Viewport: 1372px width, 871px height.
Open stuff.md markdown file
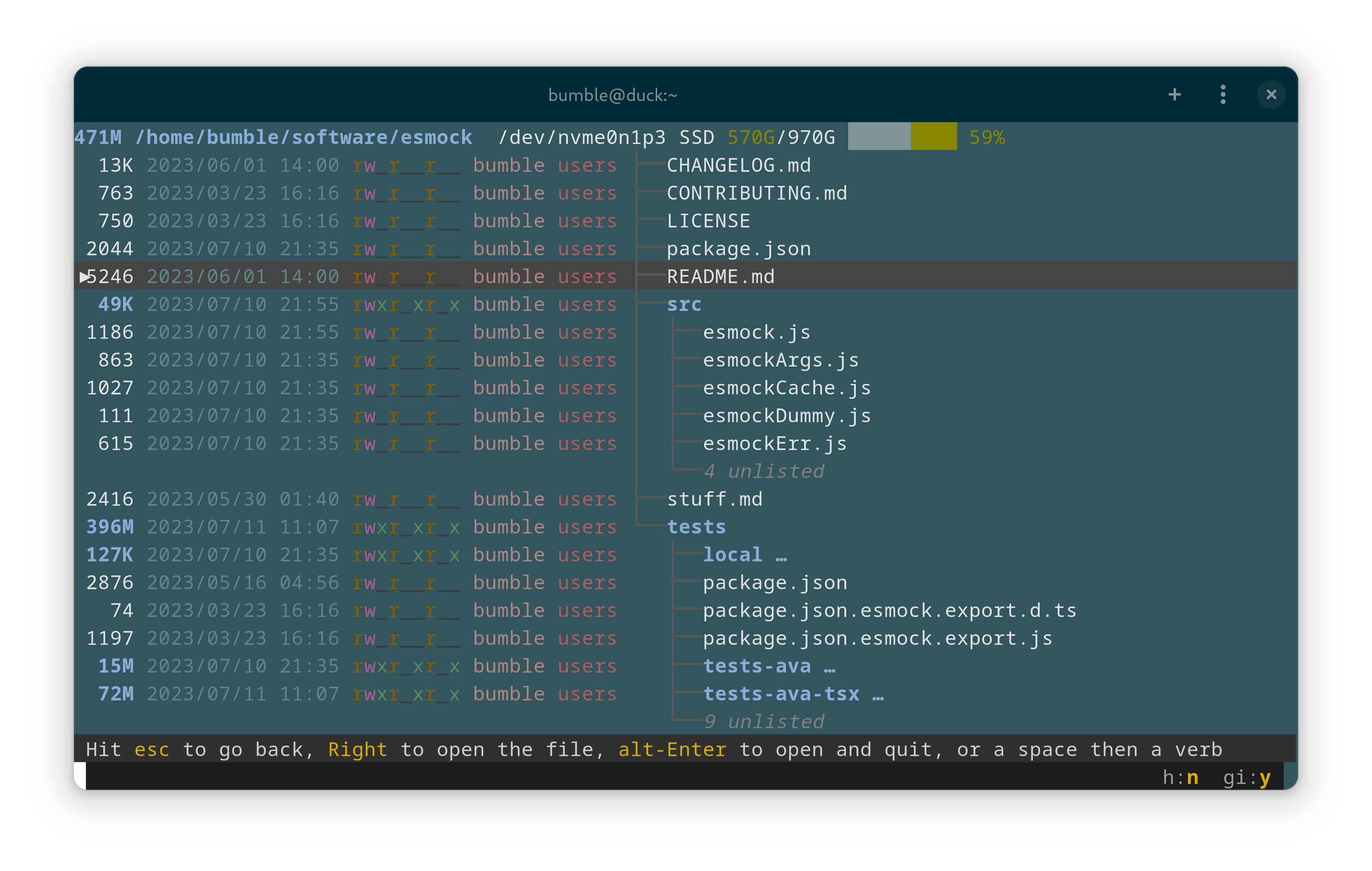click(715, 498)
